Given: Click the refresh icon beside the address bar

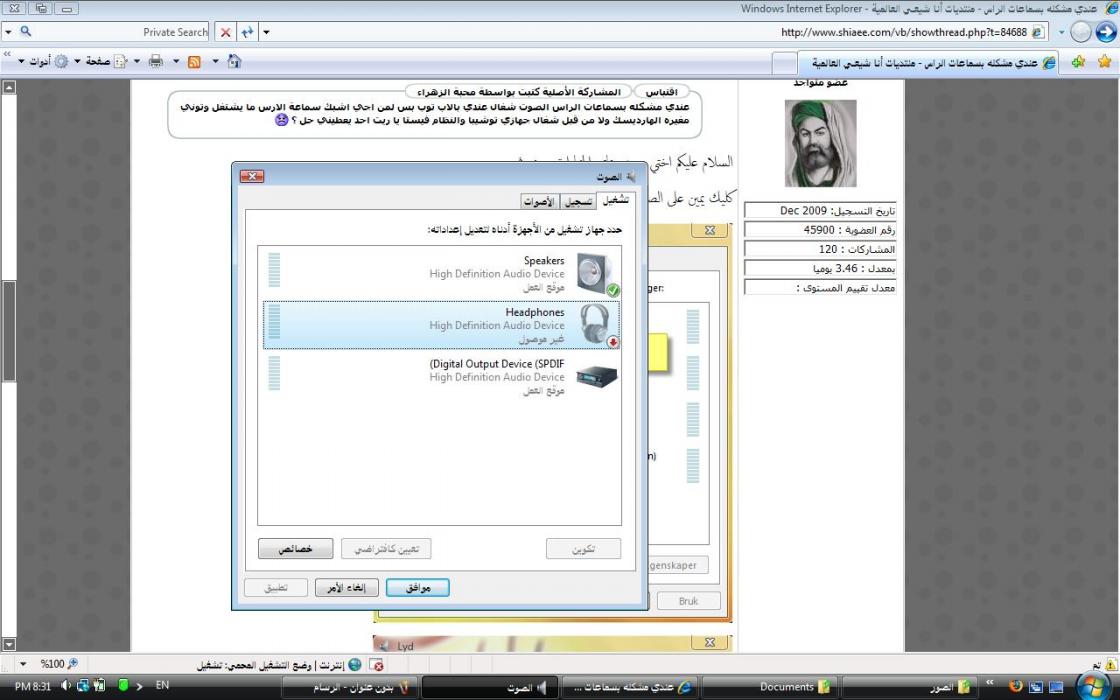Looking at the screenshot, I should pos(247,32).
